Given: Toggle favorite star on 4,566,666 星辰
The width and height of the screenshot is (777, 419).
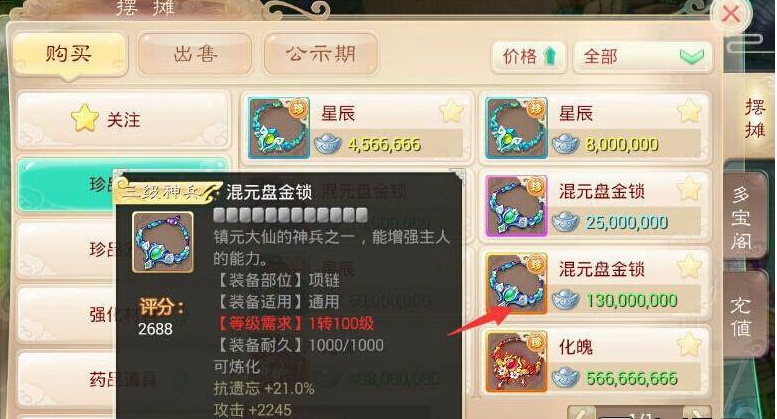Looking at the screenshot, I should click(x=451, y=111).
